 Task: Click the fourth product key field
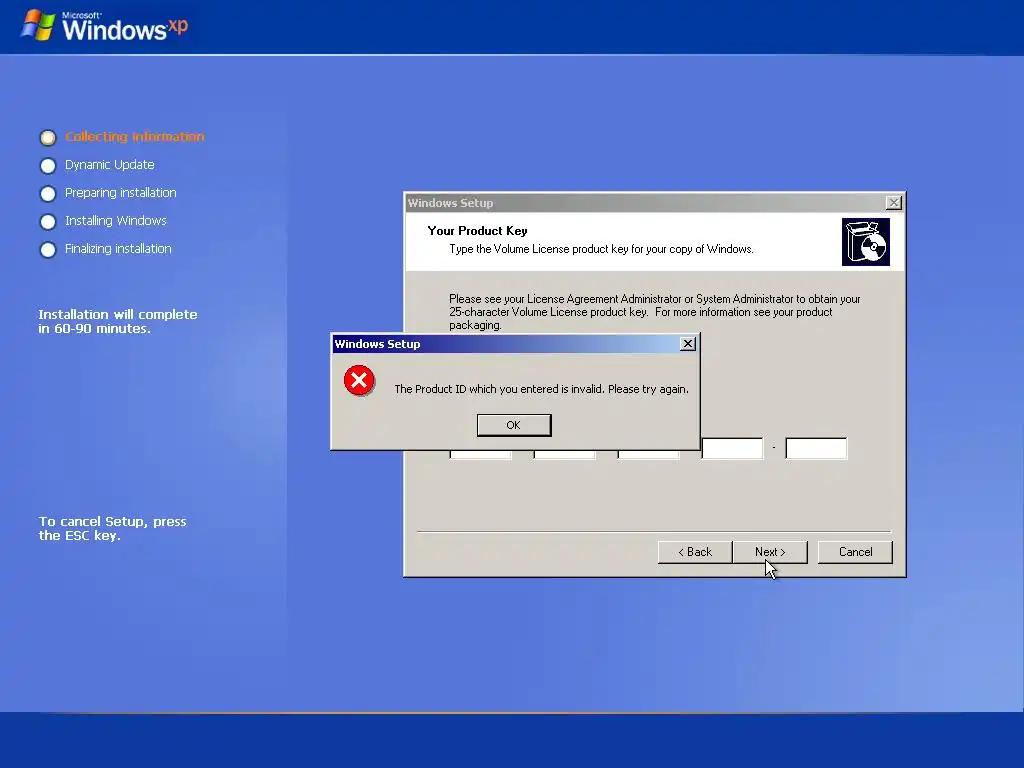[732, 449]
